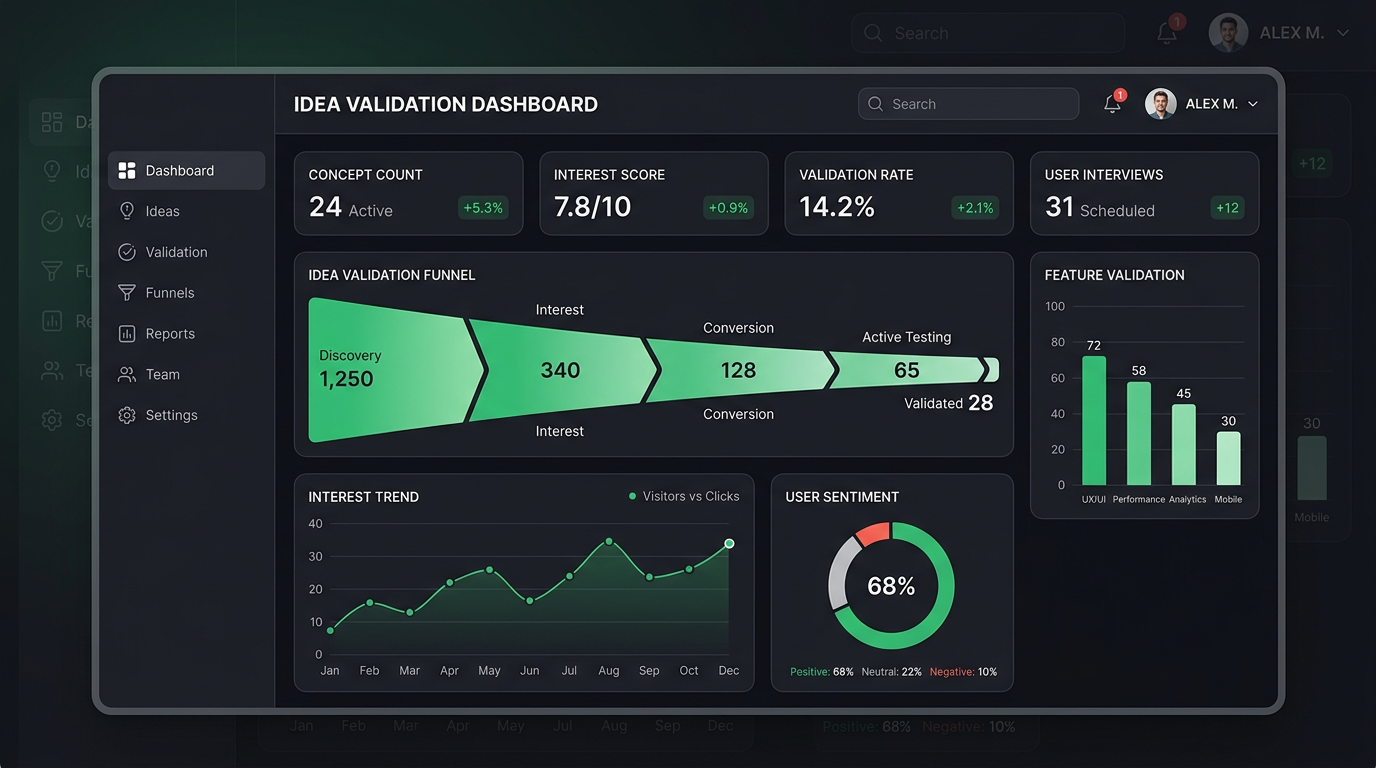Click the Ideas lightbulb icon

[x=127, y=211]
